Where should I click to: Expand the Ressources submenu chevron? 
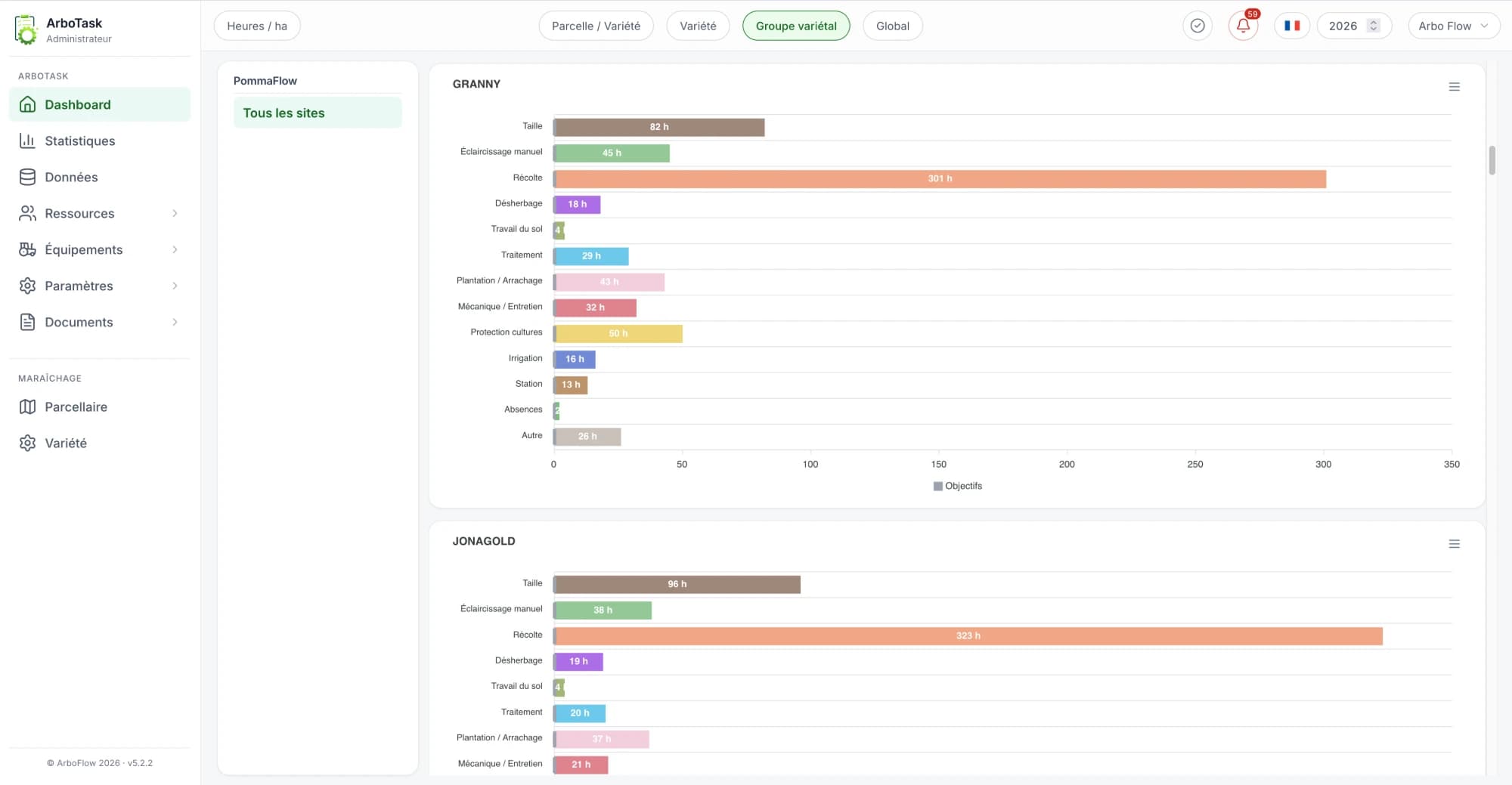coord(175,213)
